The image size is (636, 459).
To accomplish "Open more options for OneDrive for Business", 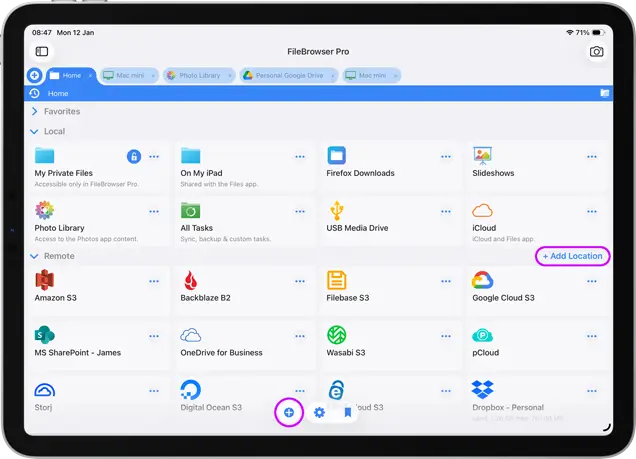I will click(x=300, y=336).
